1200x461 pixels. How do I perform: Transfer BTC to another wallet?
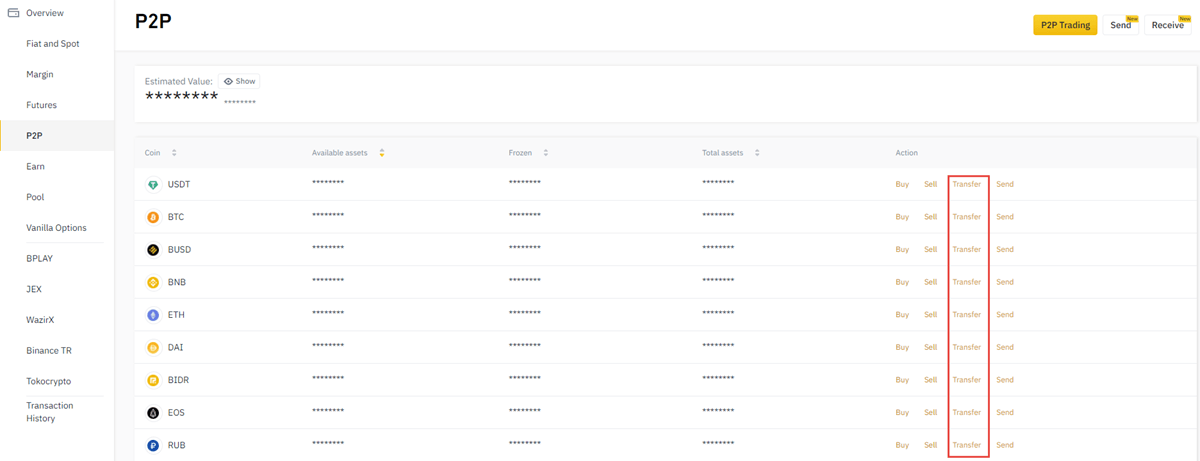(x=967, y=217)
